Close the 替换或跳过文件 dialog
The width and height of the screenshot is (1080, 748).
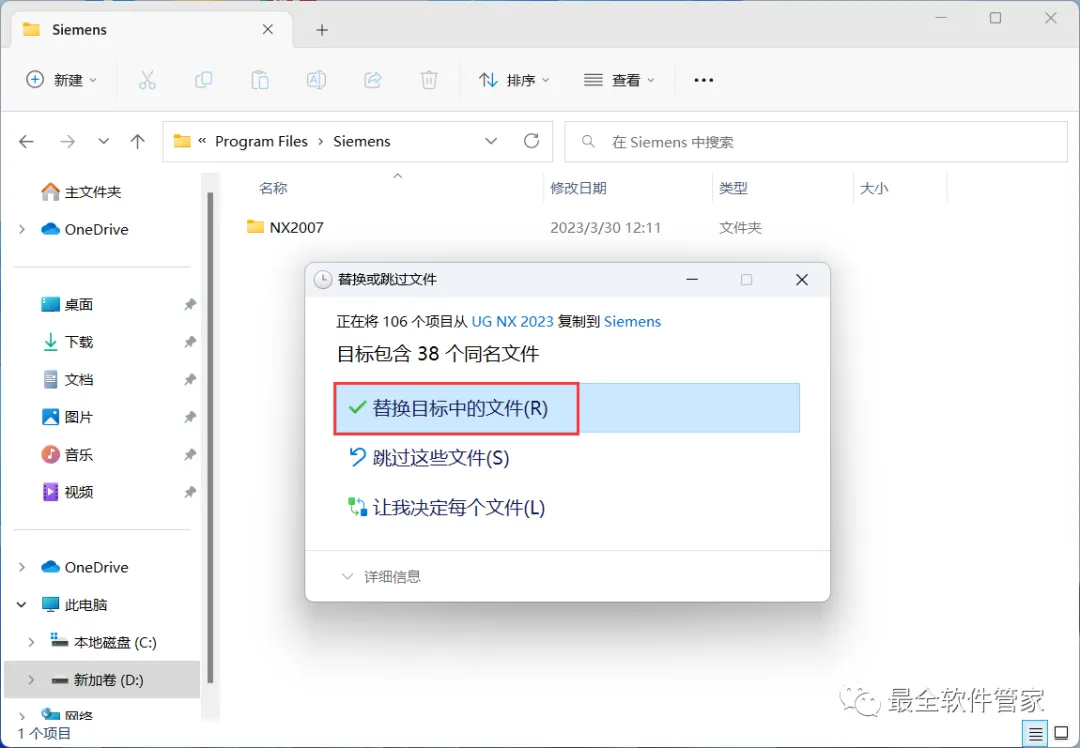pos(802,280)
